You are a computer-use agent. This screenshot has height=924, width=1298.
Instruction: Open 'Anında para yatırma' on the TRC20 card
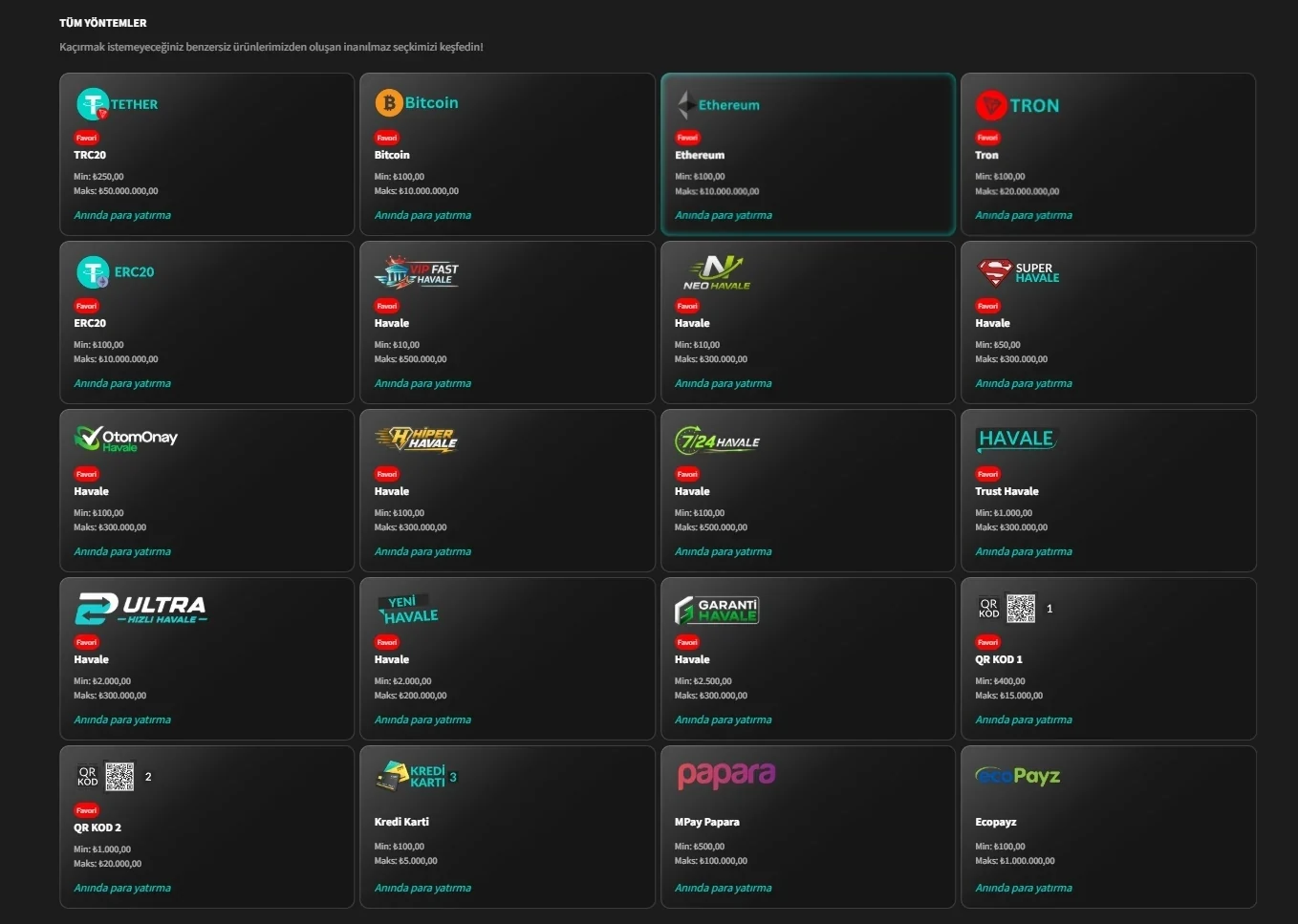click(122, 215)
